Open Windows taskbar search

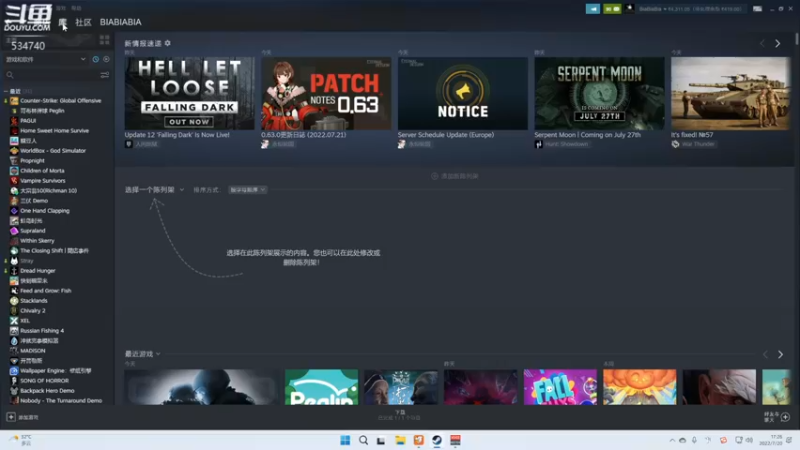363,440
